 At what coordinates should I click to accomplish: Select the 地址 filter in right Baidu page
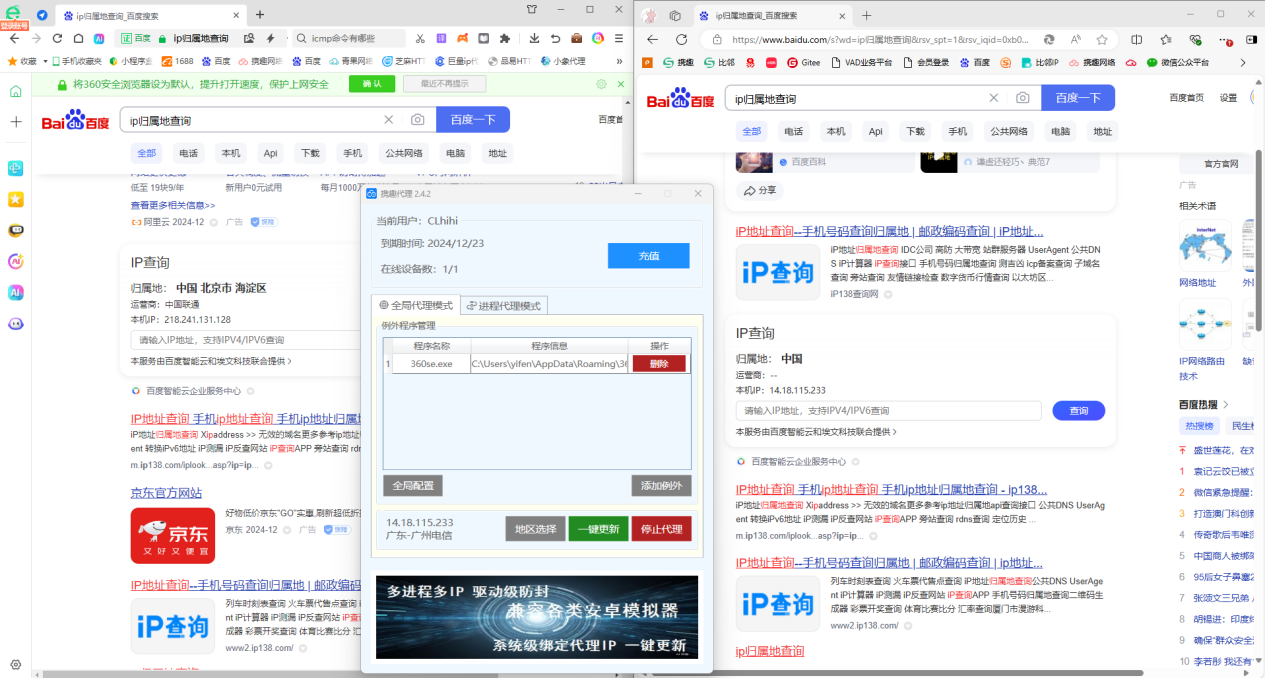point(1102,131)
